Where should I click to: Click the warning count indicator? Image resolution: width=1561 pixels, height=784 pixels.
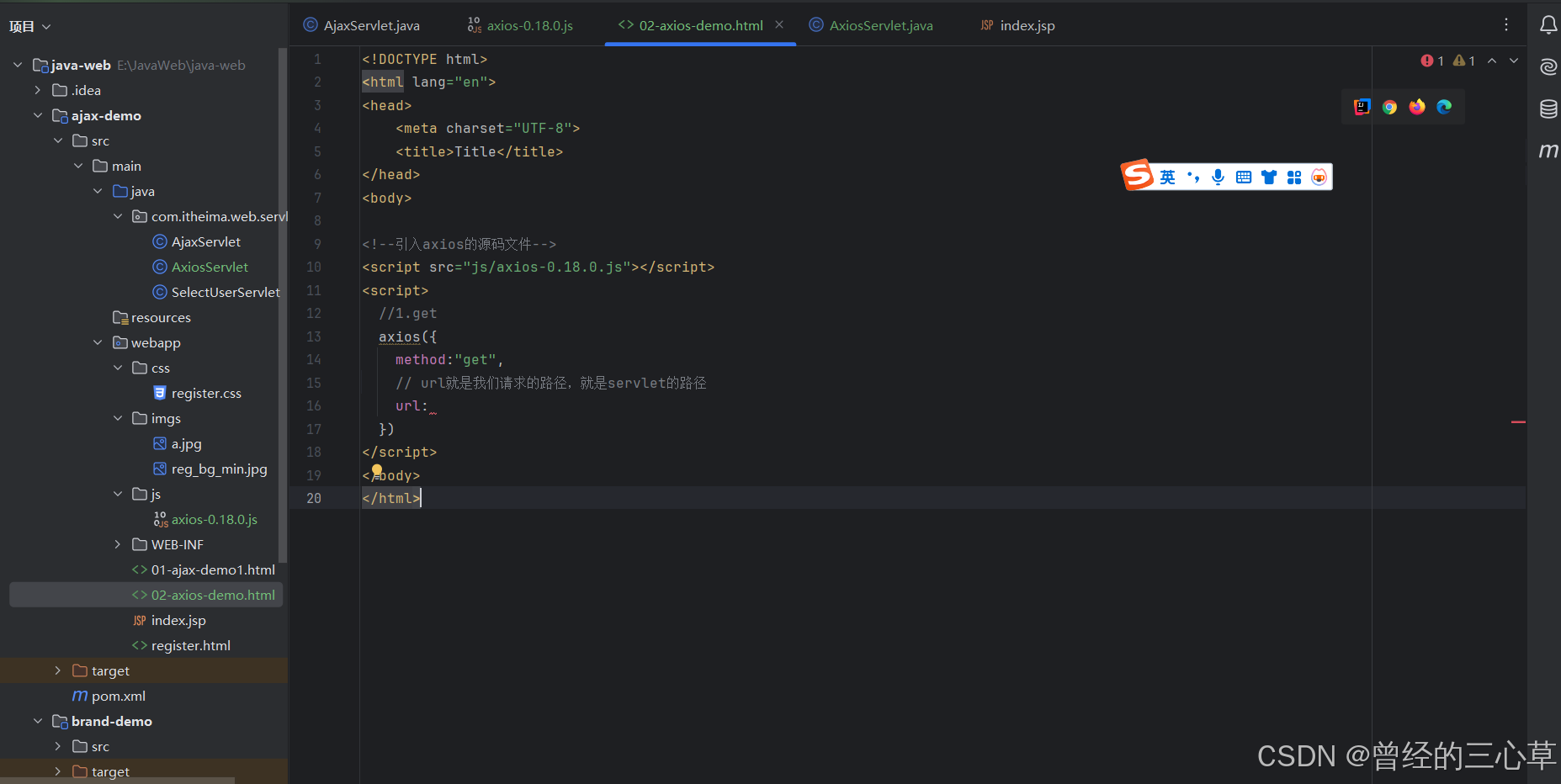click(x=1464, y=61)
